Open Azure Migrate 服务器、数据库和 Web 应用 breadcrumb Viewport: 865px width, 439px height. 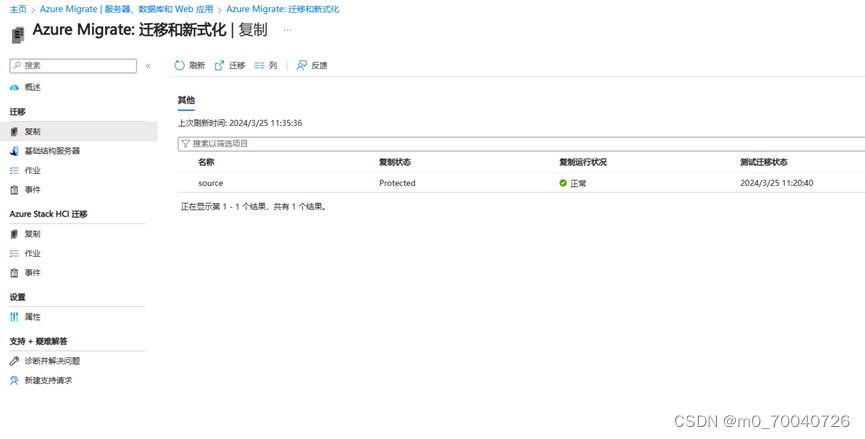coord(126,9)
